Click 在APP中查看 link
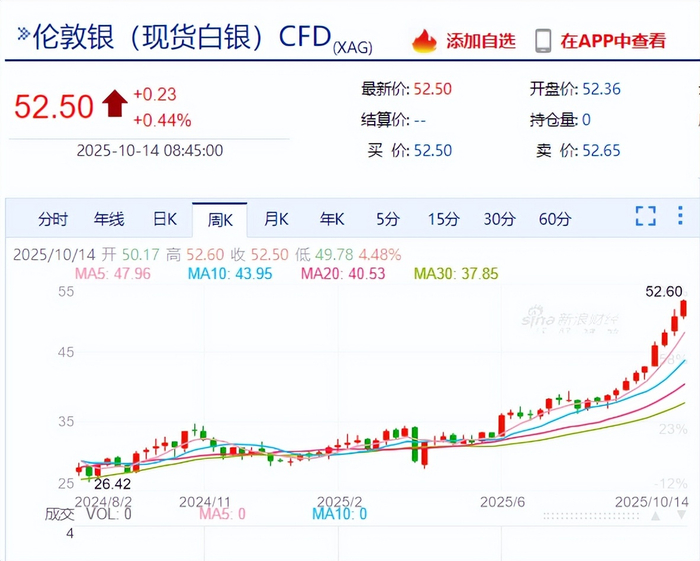 [x=613, y=41]
